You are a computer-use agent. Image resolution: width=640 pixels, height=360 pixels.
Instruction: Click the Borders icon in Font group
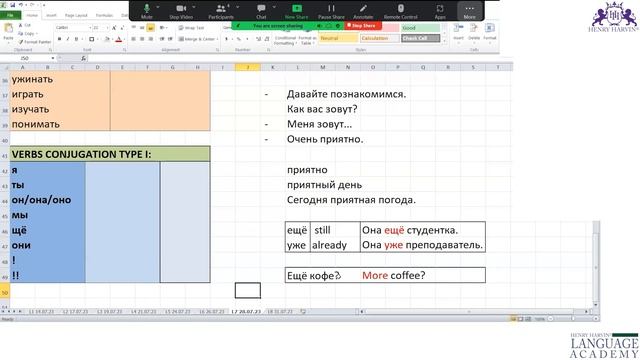click(91, 39)
